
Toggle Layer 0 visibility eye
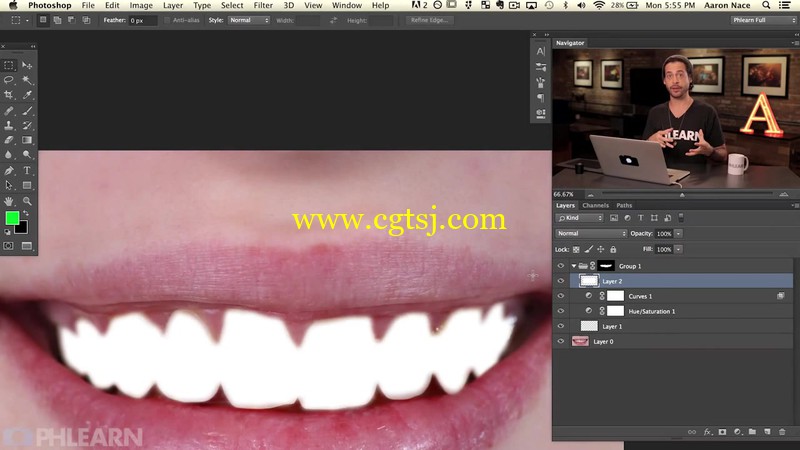pyautogui.click(x=561, y=341)
